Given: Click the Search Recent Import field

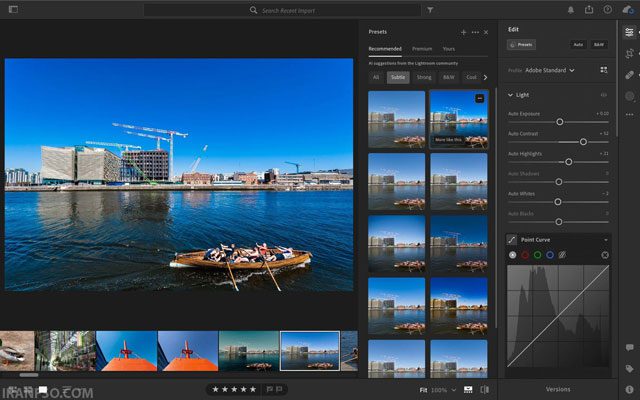Looking at the screenshot, I should click(282, 10).
